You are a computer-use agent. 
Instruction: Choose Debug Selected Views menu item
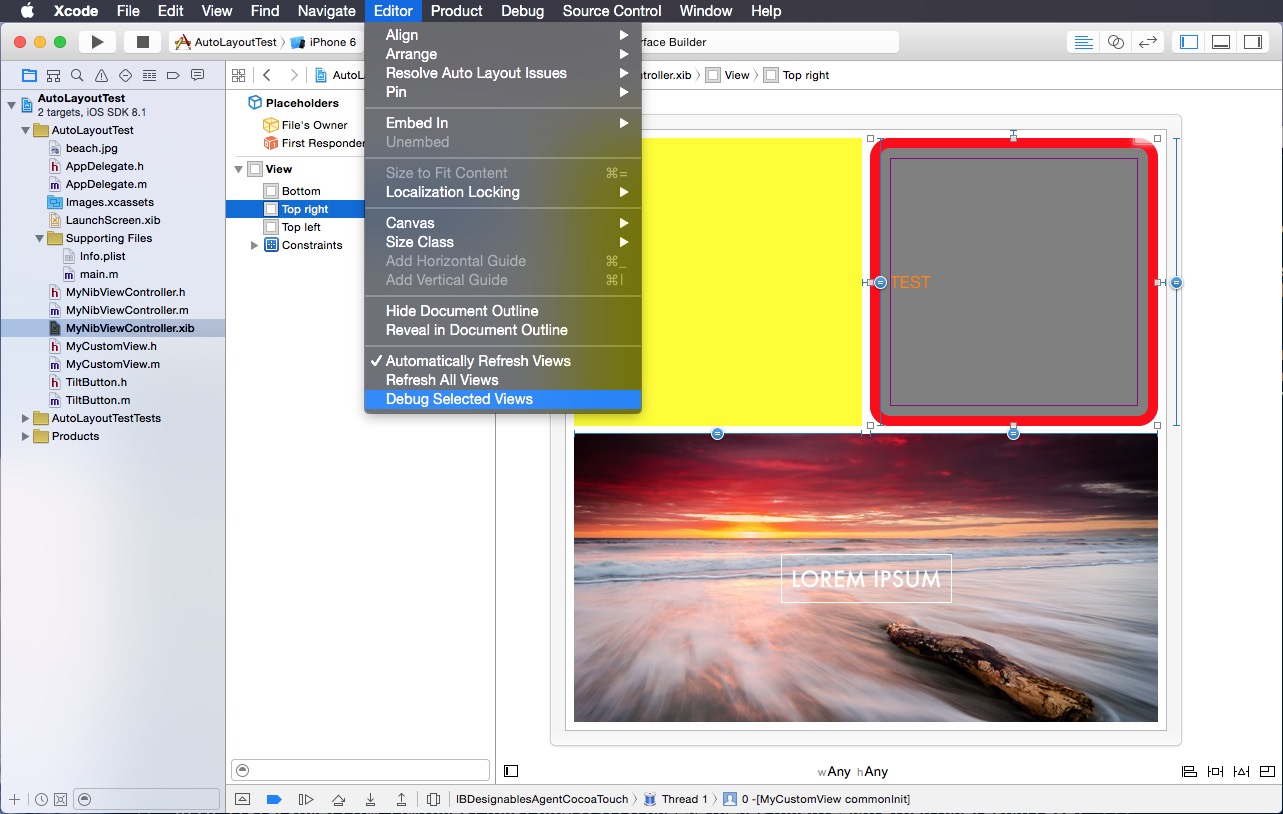coord(459,399)
